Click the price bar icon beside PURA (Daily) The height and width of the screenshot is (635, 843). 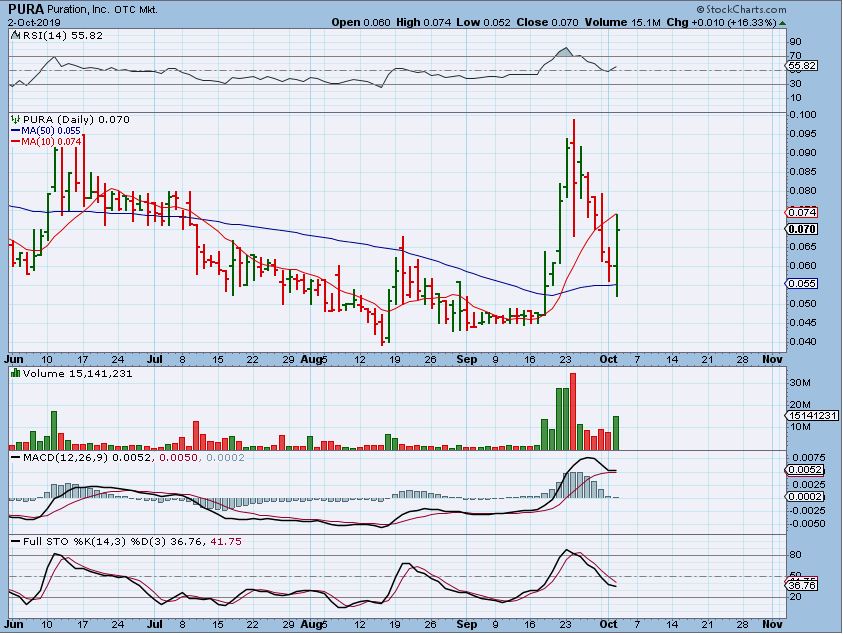point(16,119)
